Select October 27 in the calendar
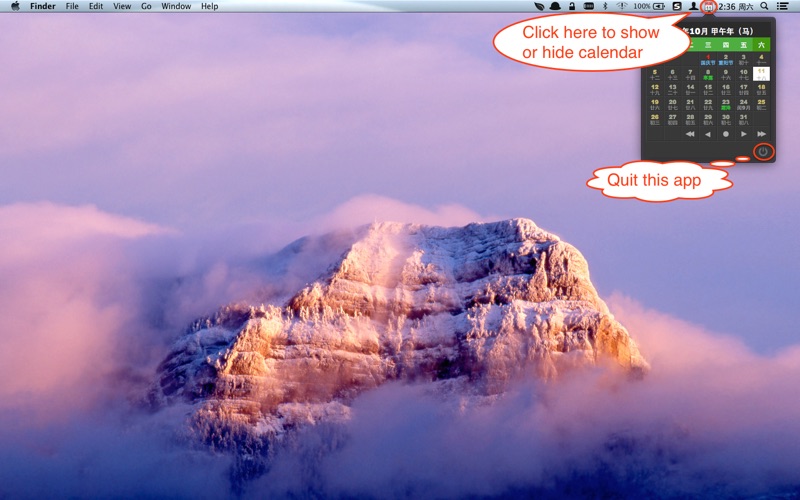Screen dimensions: 800x500 [x=672, y=119]
